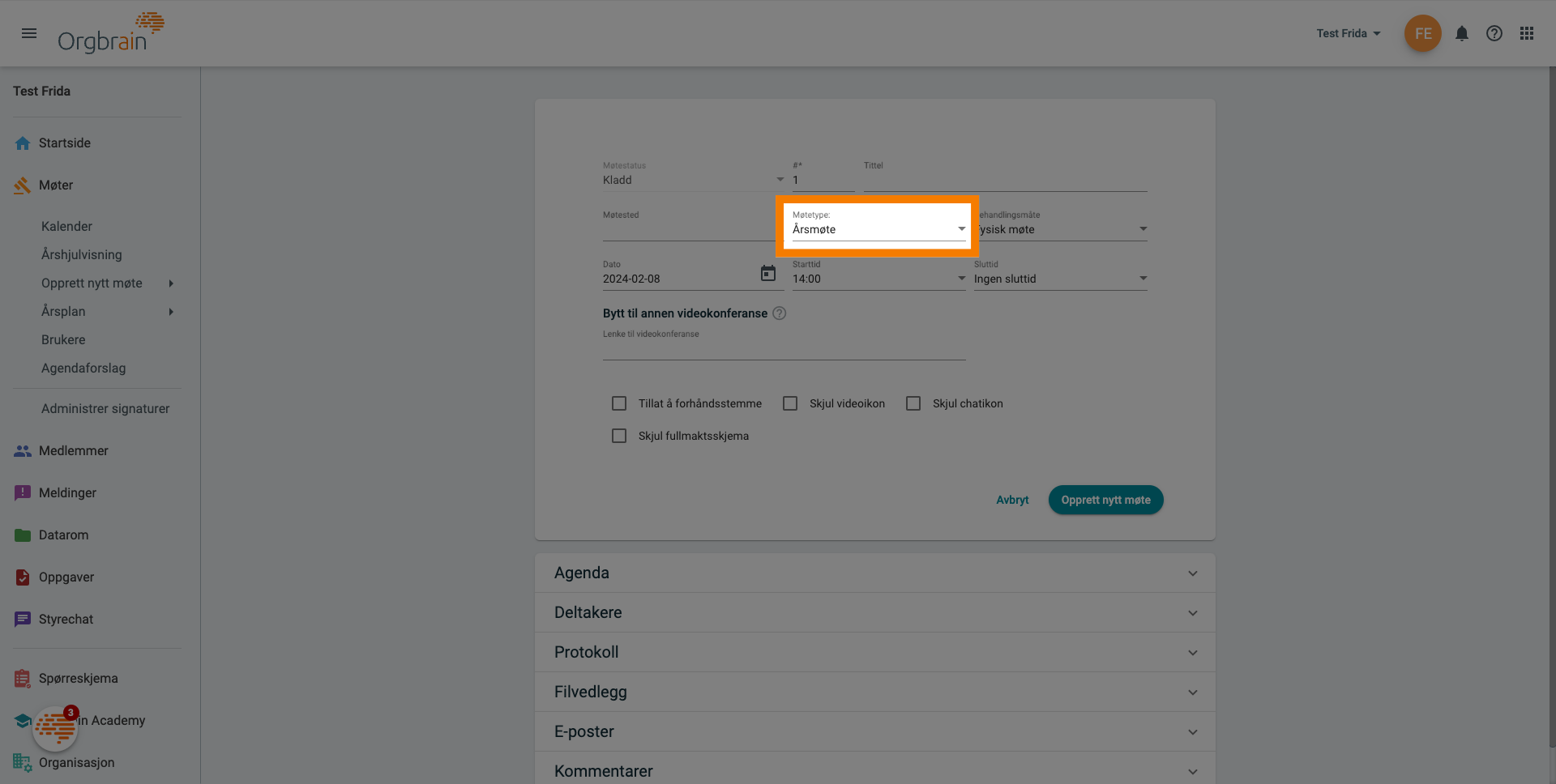Open the Møtestatus Kladd dropdown
The height and width of the screenshot is (784, 1556).
pos(693,180)
